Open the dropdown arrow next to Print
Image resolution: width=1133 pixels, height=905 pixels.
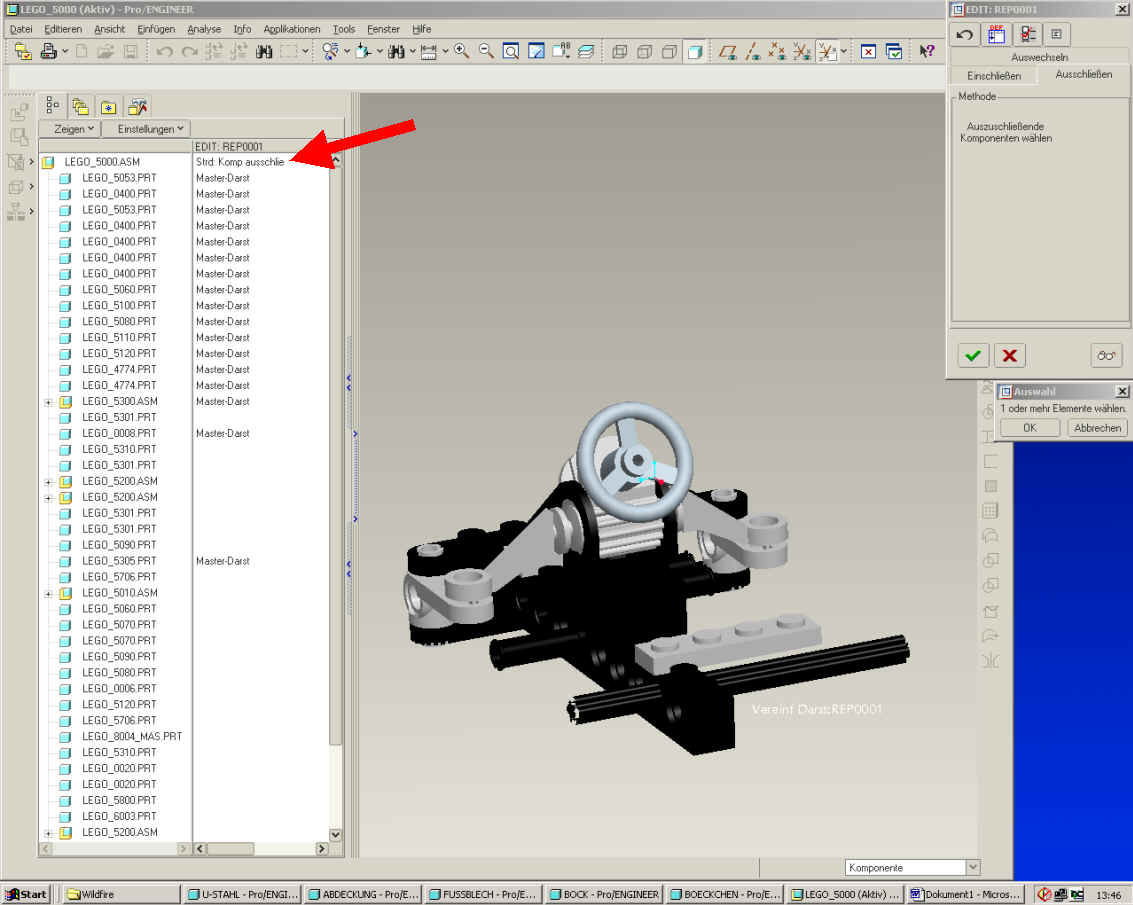point(65,51)
